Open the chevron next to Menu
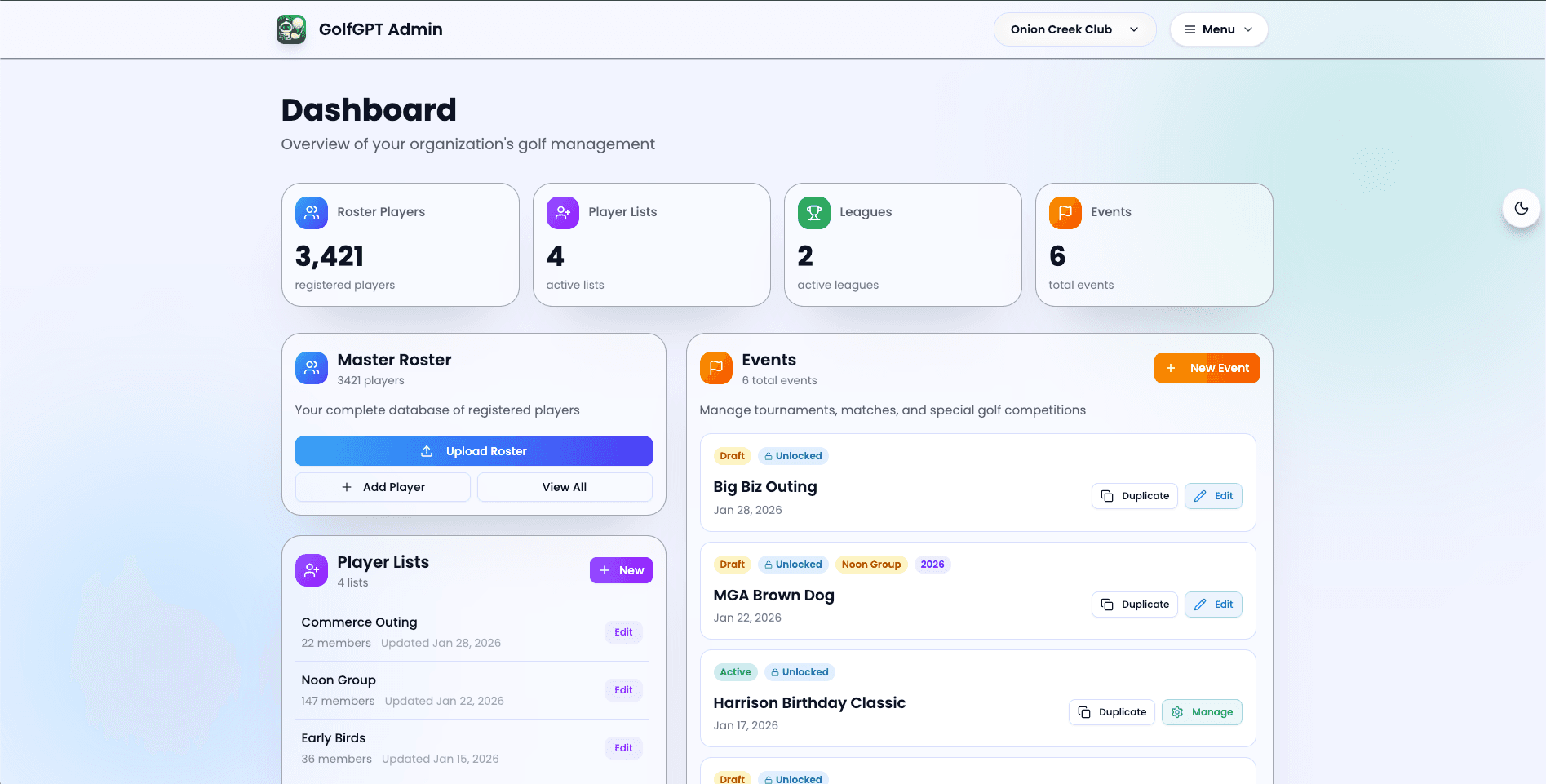Image resolution: width=1546 pixels, height=784 pixels. 1248,29
